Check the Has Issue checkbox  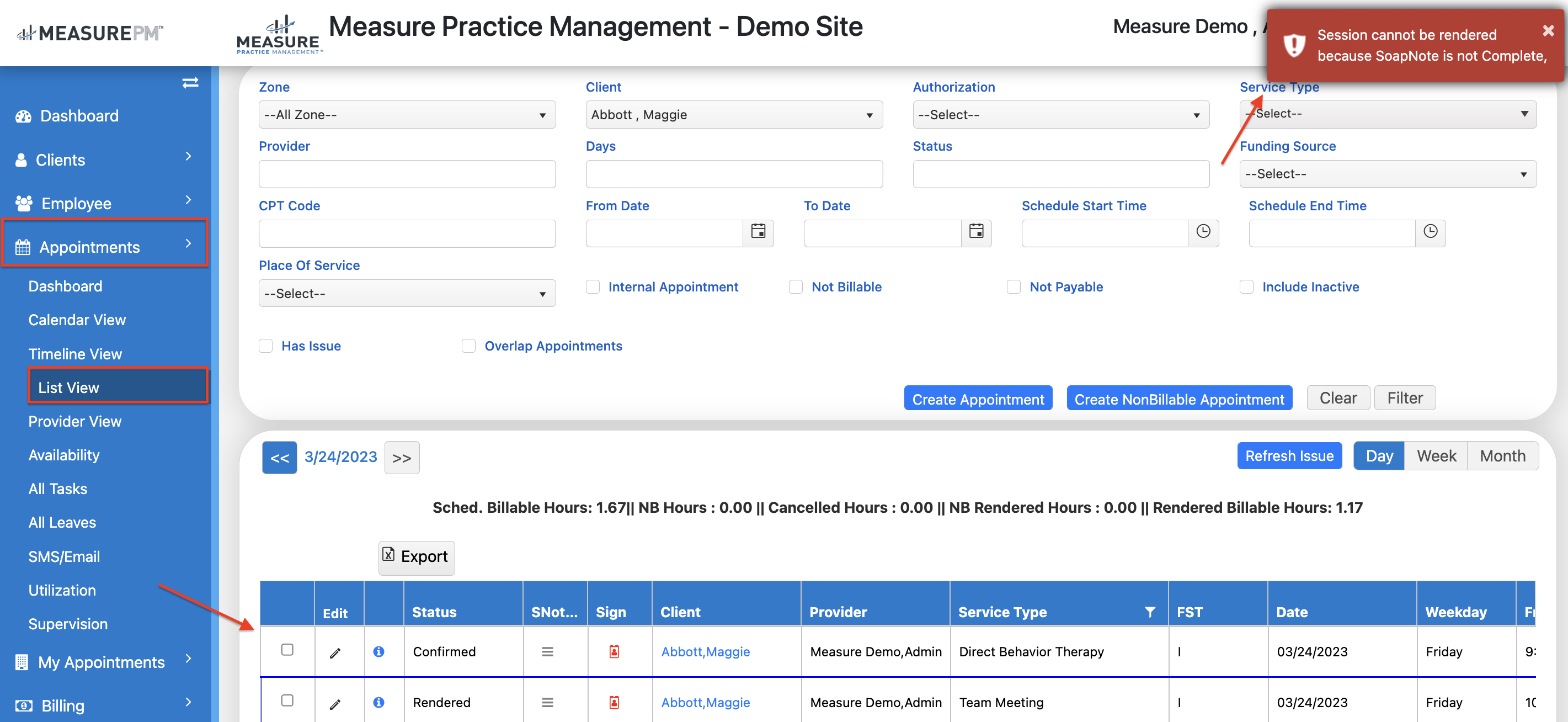tap(265, 346)
